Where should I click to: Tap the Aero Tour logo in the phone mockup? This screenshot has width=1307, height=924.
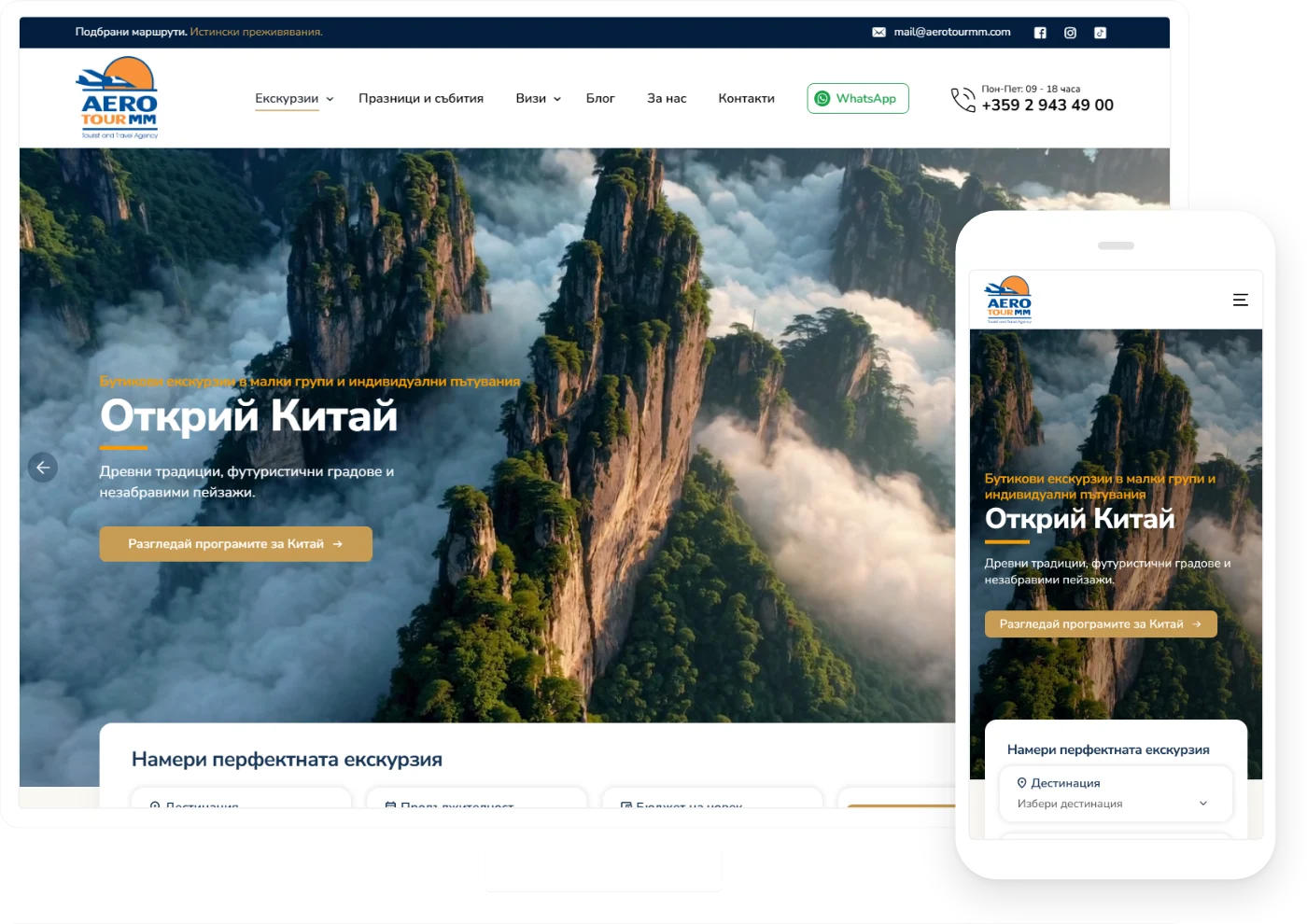[x=1009, y=300]
